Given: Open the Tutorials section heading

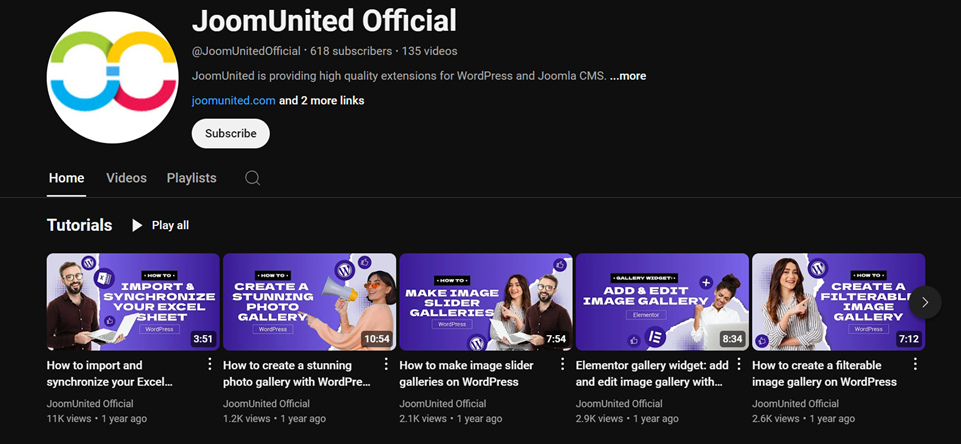Looking at the screenshot, I should tap(79, 226).
